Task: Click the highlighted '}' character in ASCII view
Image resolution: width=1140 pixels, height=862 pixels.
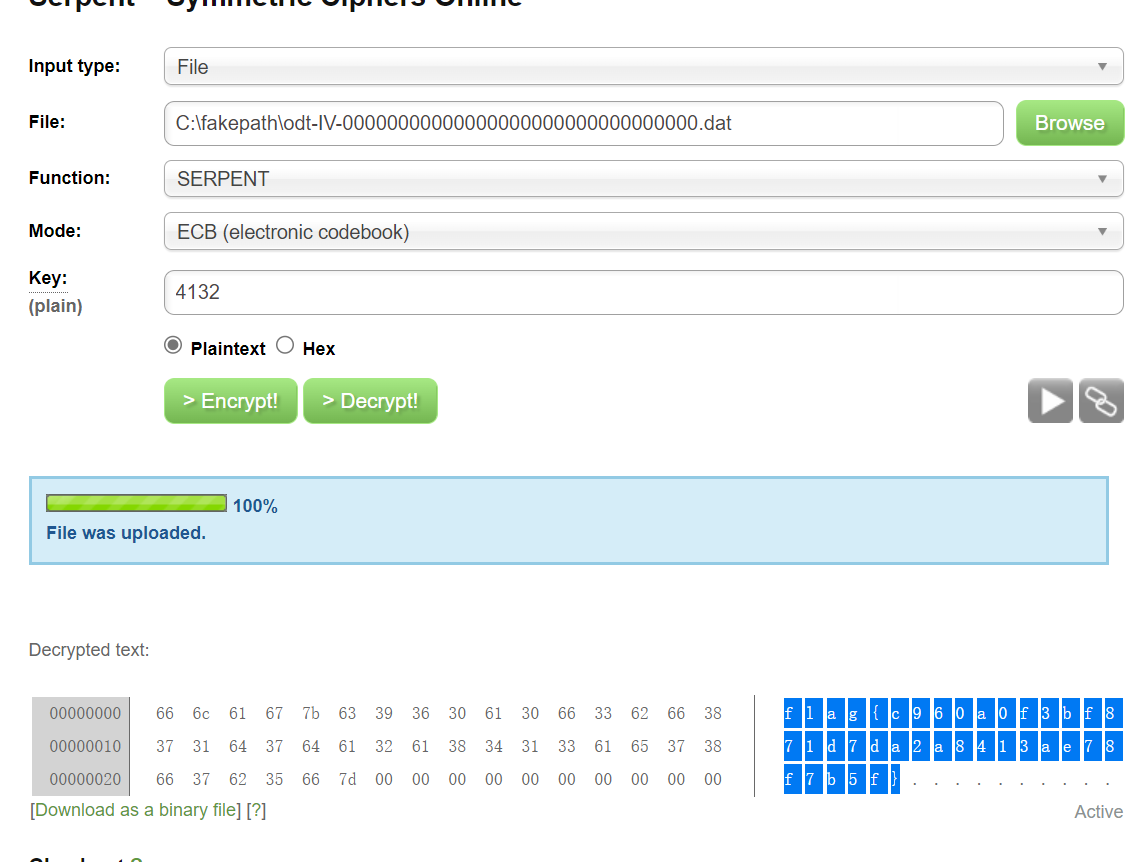Action: 895,779
